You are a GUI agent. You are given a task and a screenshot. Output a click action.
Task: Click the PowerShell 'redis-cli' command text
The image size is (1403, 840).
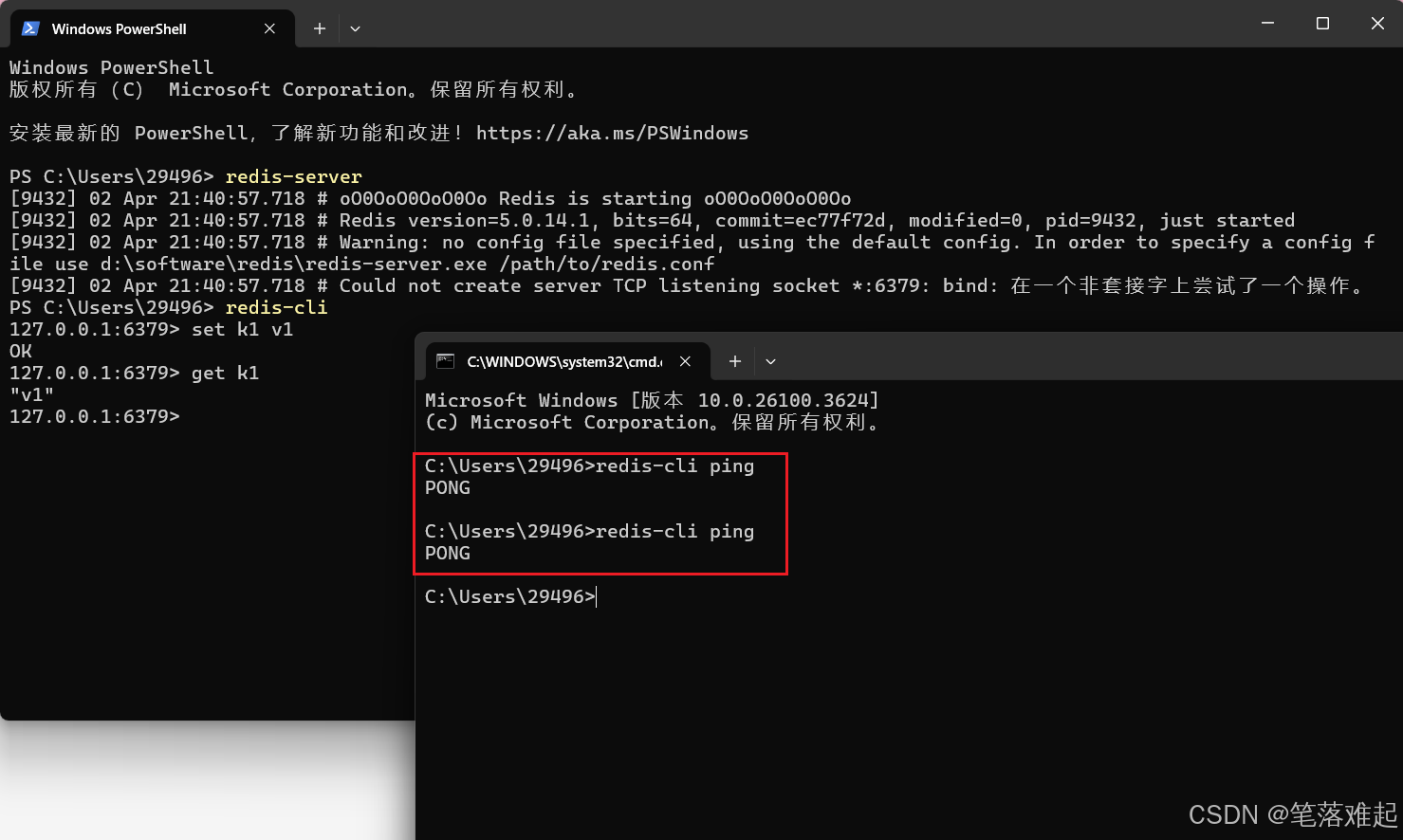pos(276,307)
